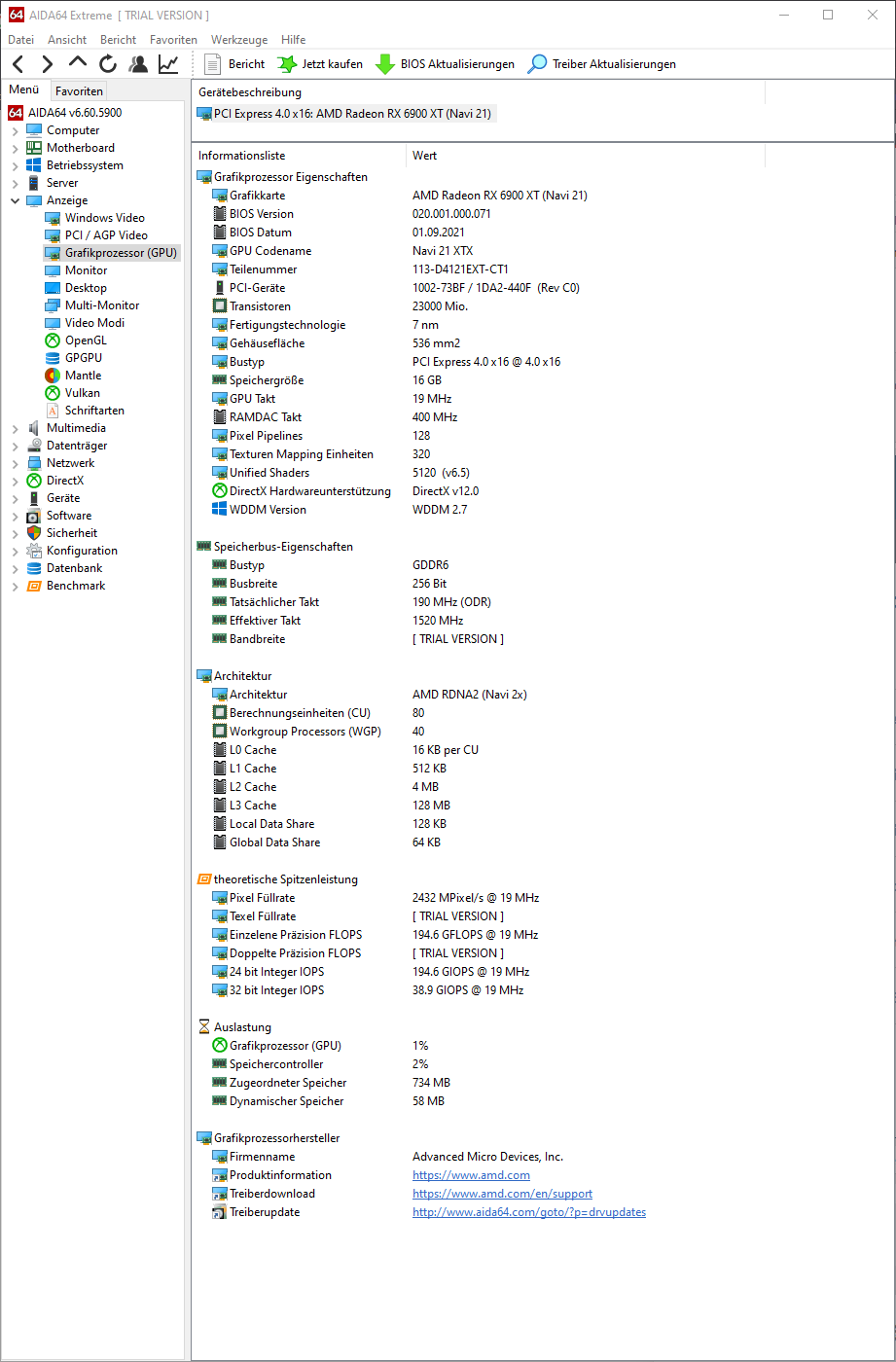
Task: Click the Geräte tree icon
Action: 34,498
